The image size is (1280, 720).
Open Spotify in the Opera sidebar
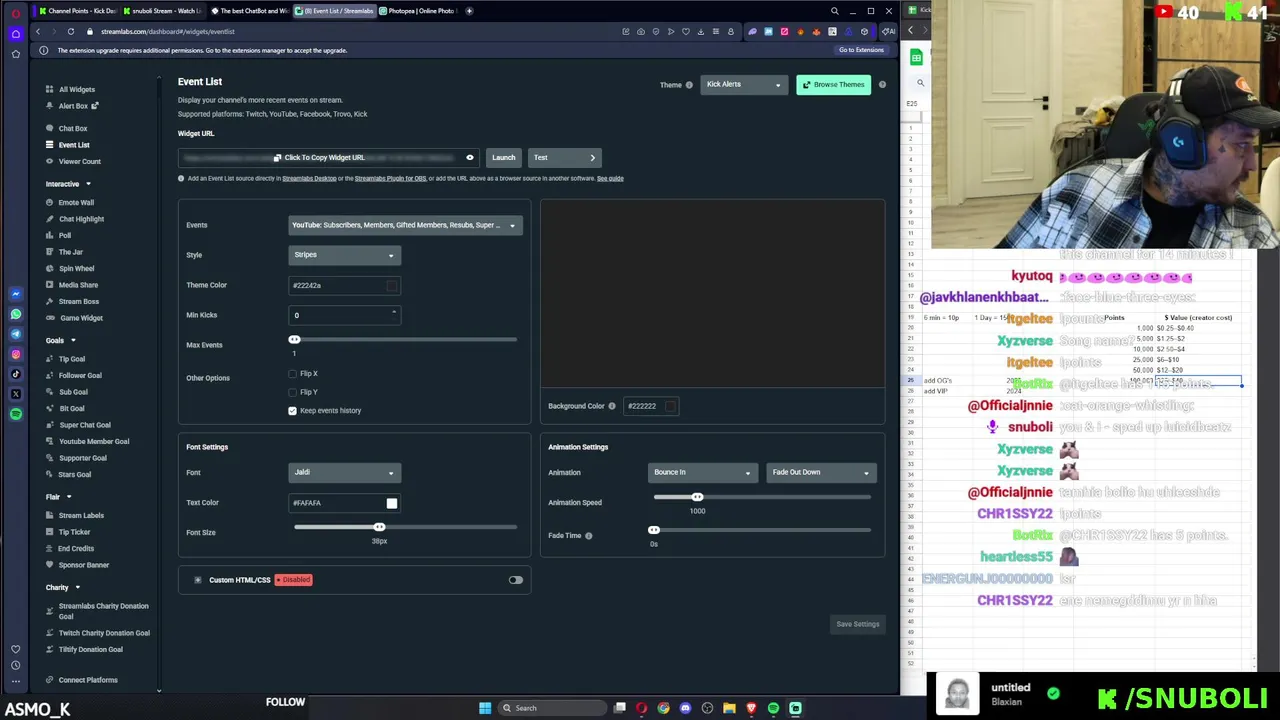click(15, 414)
